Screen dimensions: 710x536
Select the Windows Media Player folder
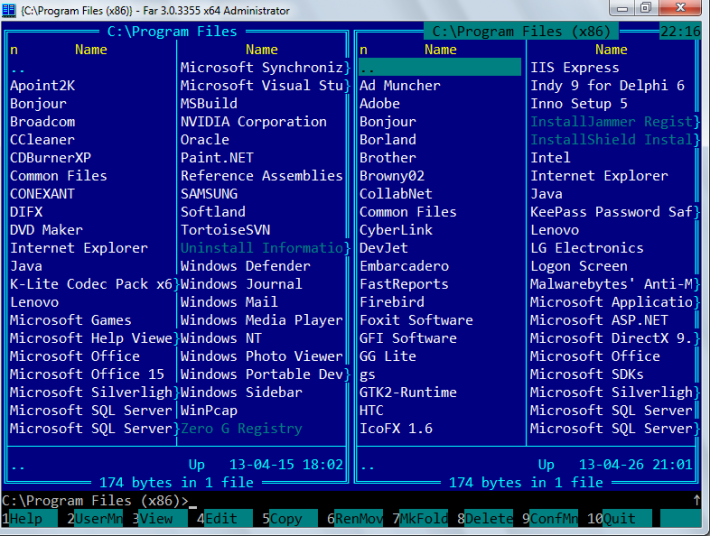point(262,320)
